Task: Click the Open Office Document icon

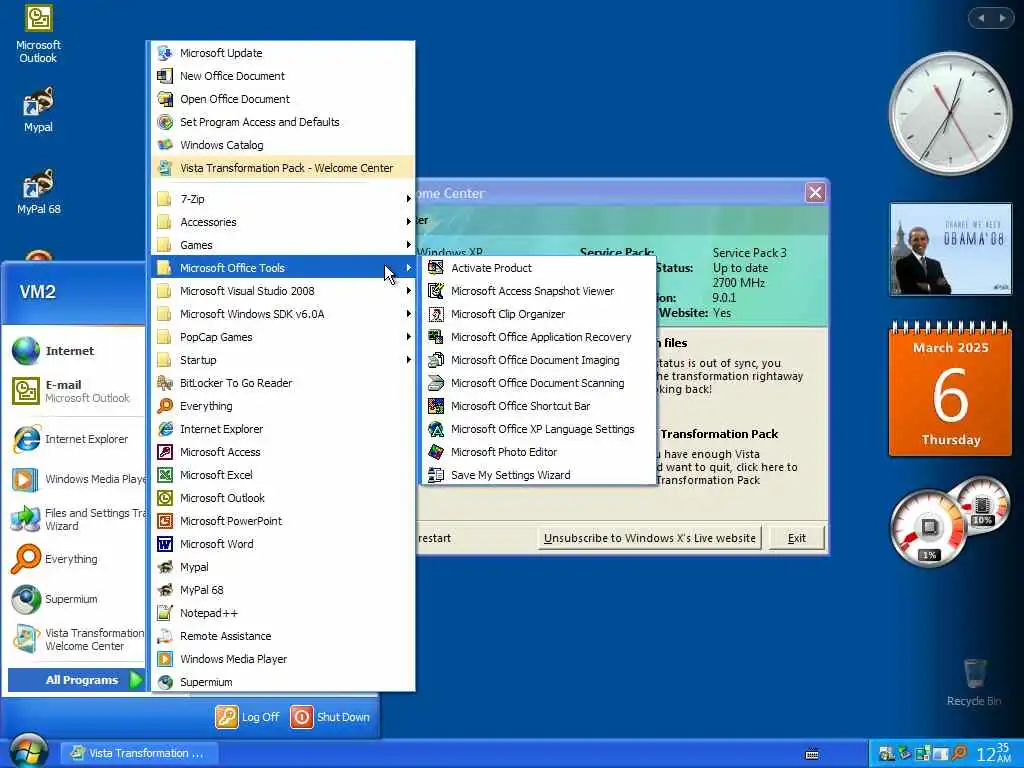Action: tap(165, 99)
